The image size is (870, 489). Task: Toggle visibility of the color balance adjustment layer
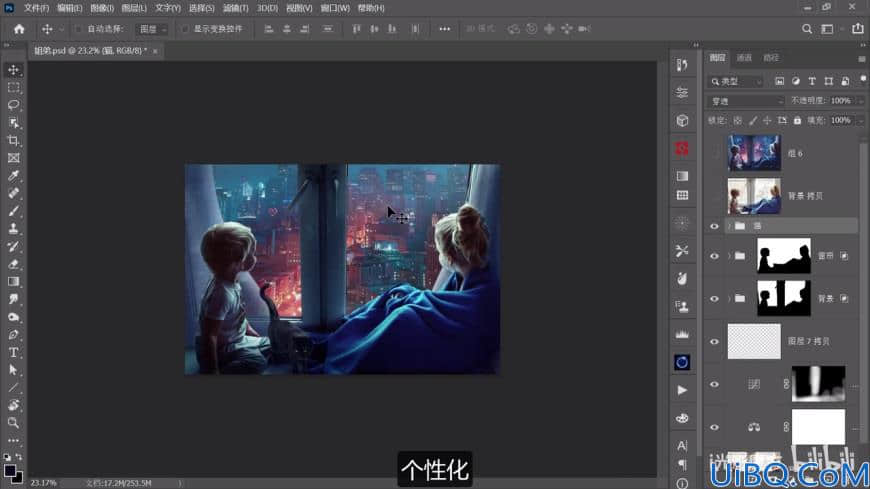pos(714,427)
